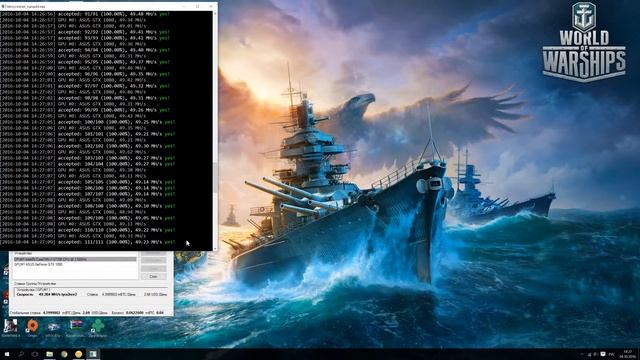Click the log line accepted: 110/110
This screenshot has height=360, width=640.
pos(87,230)
